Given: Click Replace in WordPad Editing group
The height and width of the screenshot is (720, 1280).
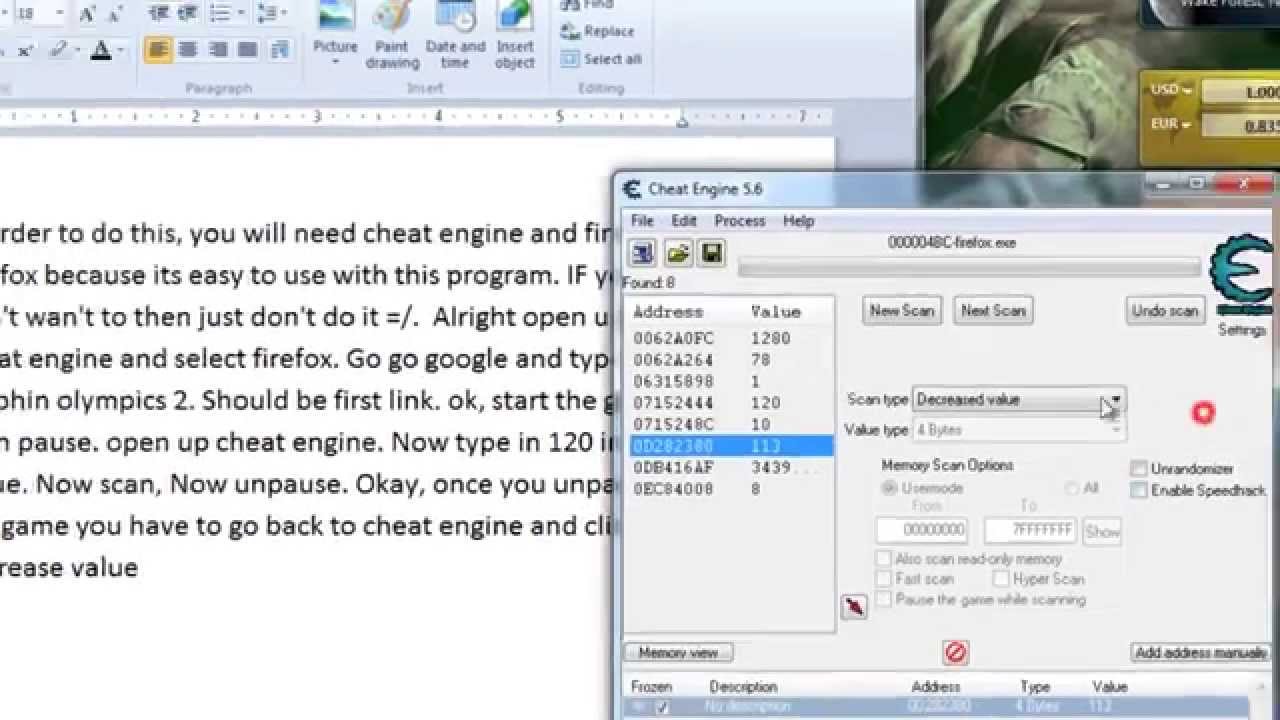Looking at the screenshot, I should pos(598,31).
